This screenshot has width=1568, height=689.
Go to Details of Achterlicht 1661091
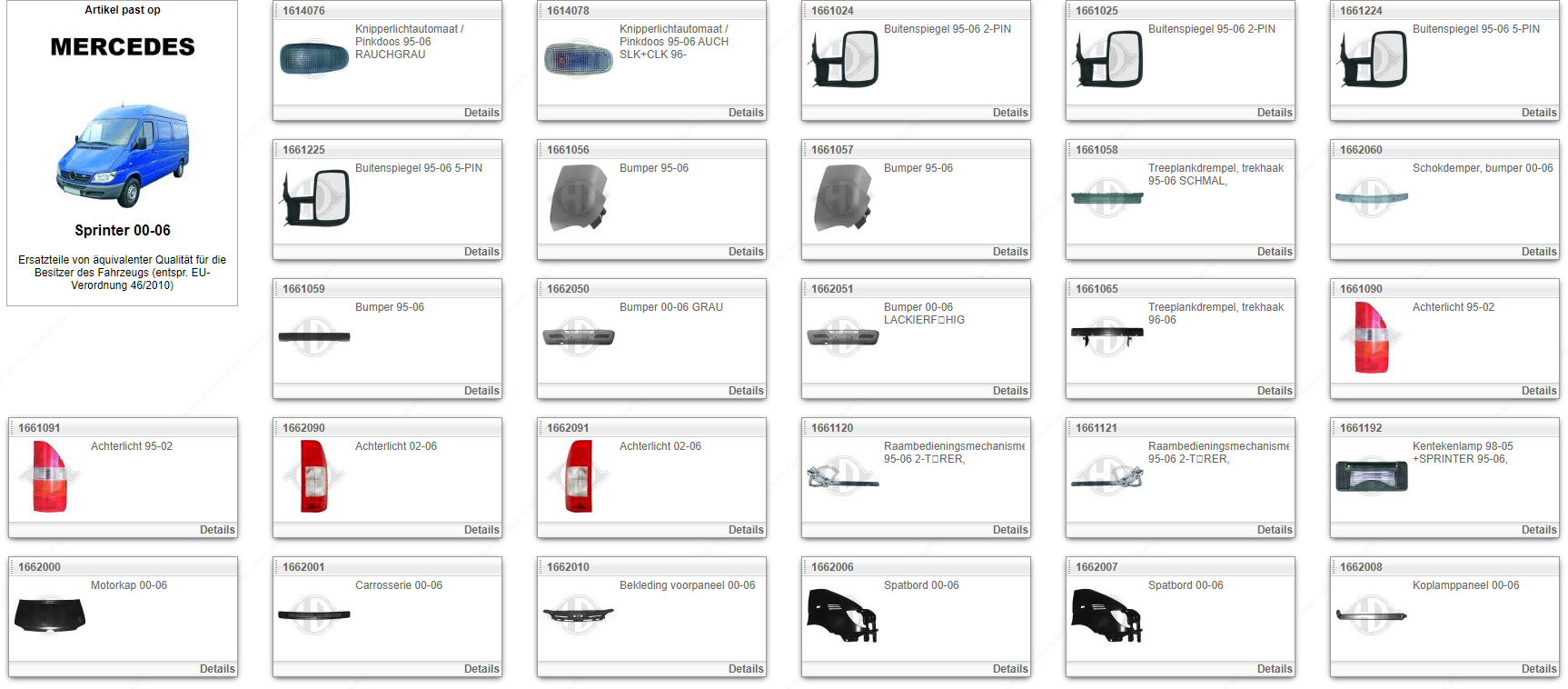[x=217, y=530]
